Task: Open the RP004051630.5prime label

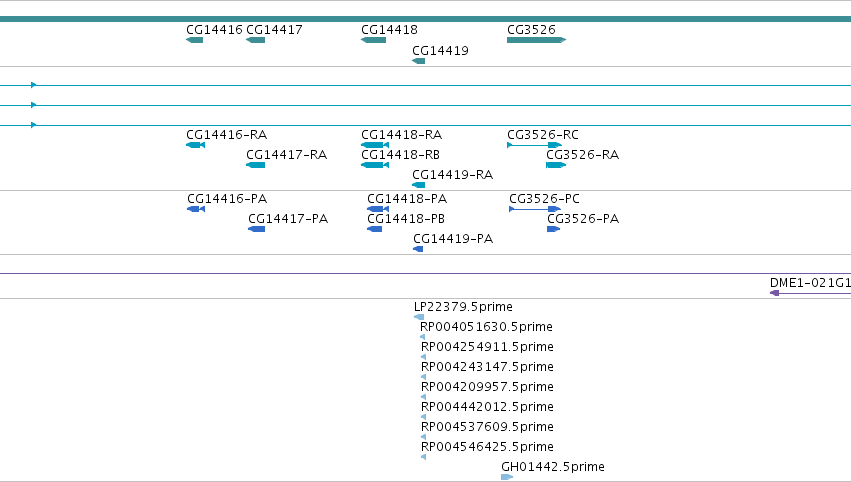Action: tap(486, 327)
